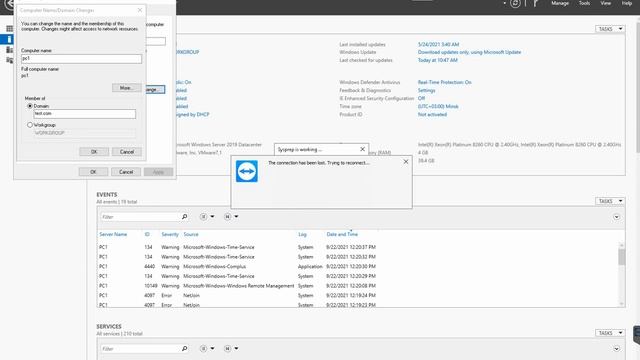The image size is (640, 360).
Task: Open the Tools menu
Action: [584, 3]
